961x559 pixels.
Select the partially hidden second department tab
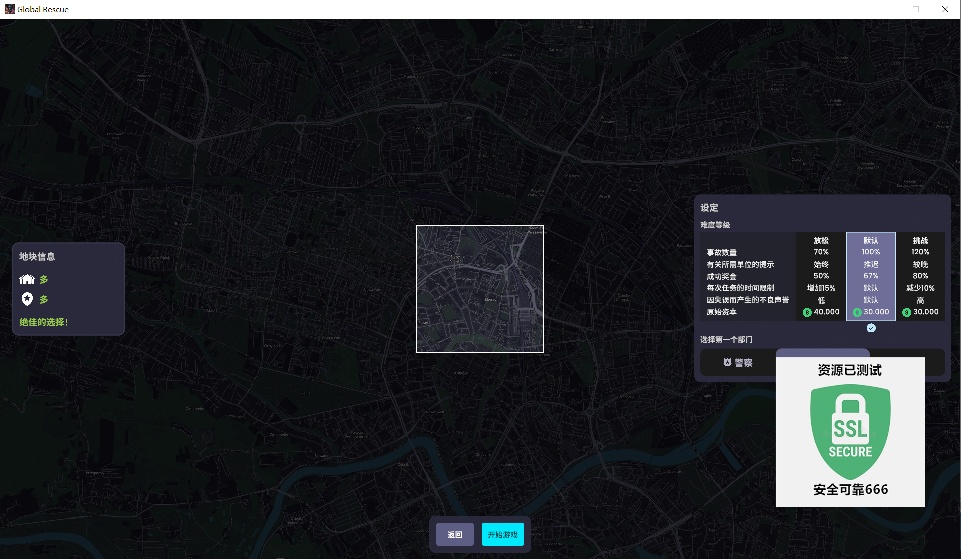click(x=822, y=353)
